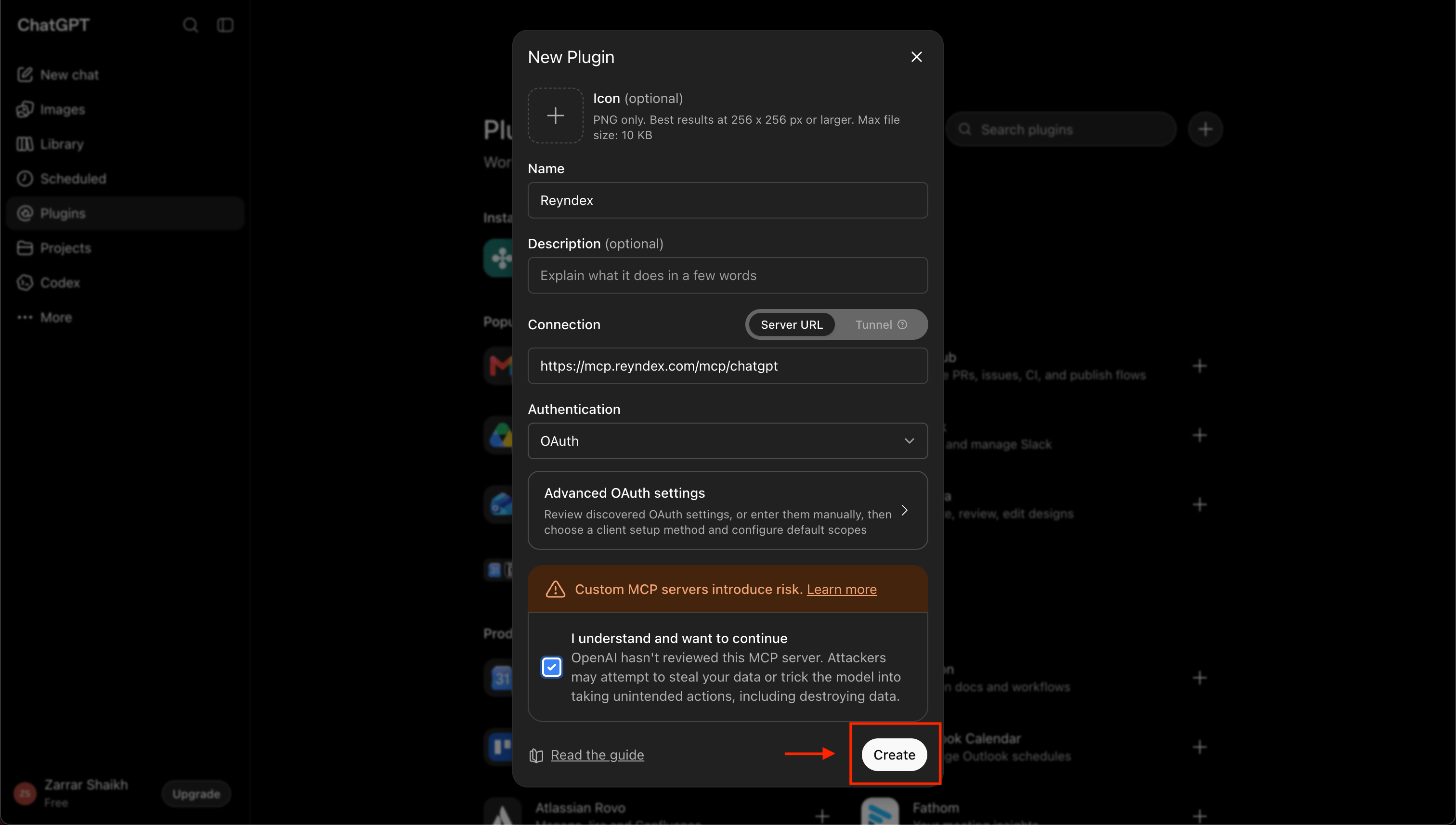
Task: Add the Outlook Calendar plugin plus icon
Action: point(1199,747)
